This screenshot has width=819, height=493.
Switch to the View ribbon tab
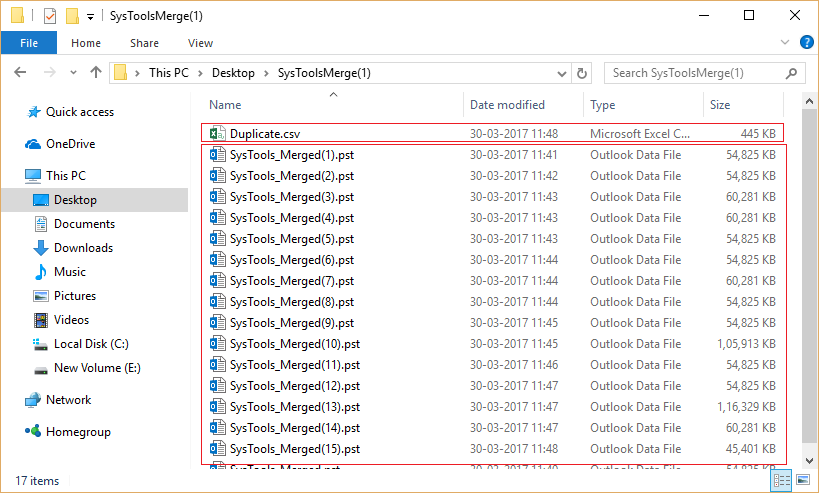[200, 43]
